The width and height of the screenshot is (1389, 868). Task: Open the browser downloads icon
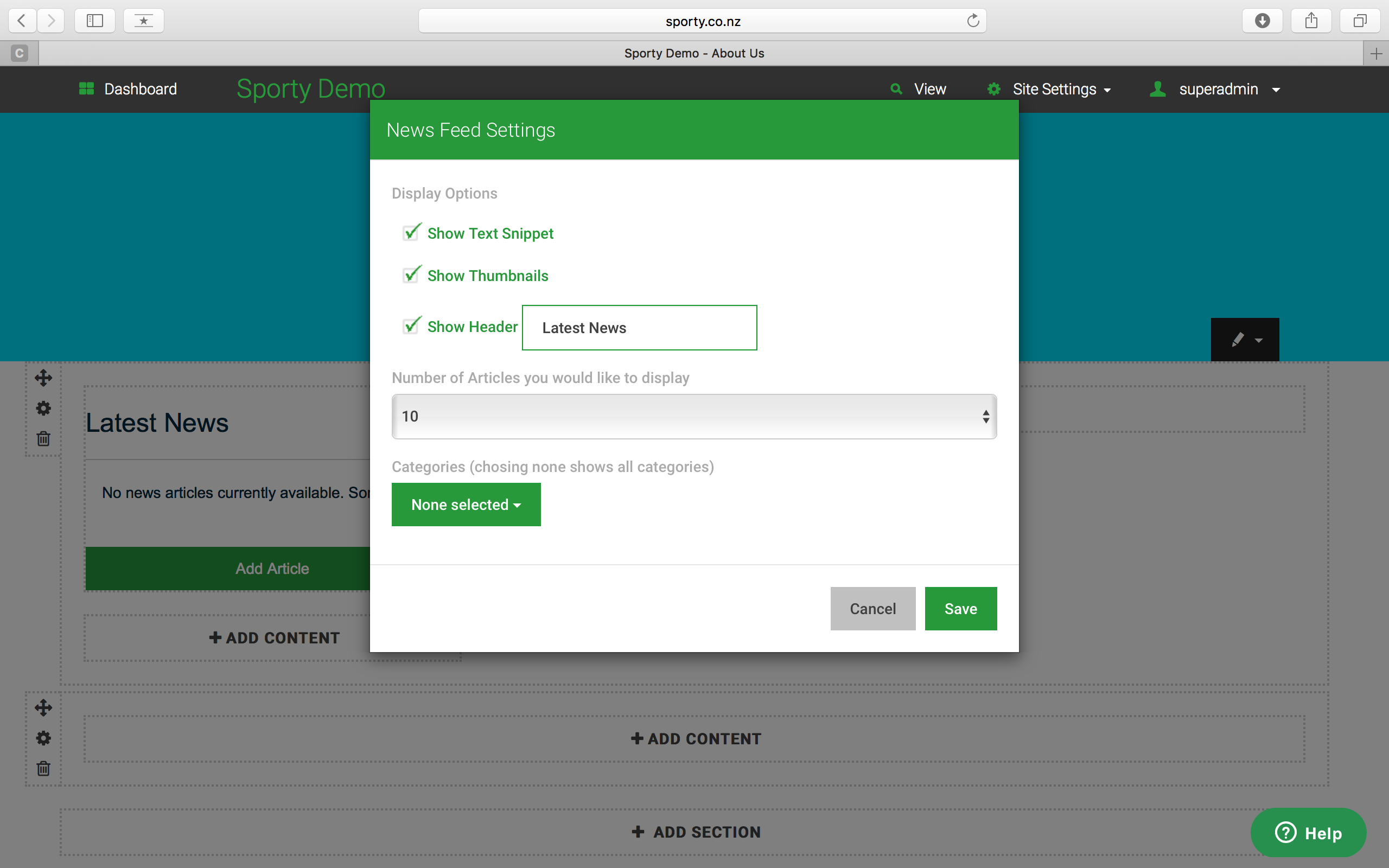click(x=1262, y=21)
